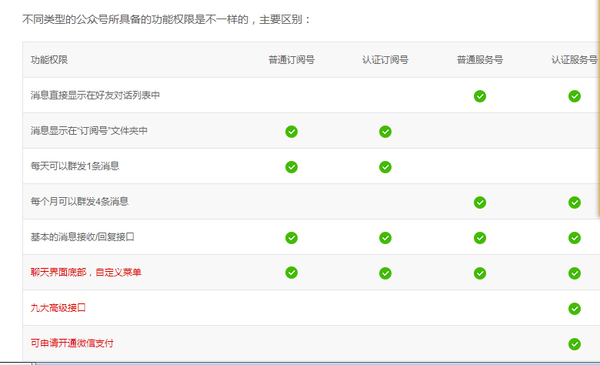The height and width of the screenshot is (365, 600).
Task: Click 认证订阅号 checkmark in 每天可以群发1条消息 row
Action: [x=385, y=167]
